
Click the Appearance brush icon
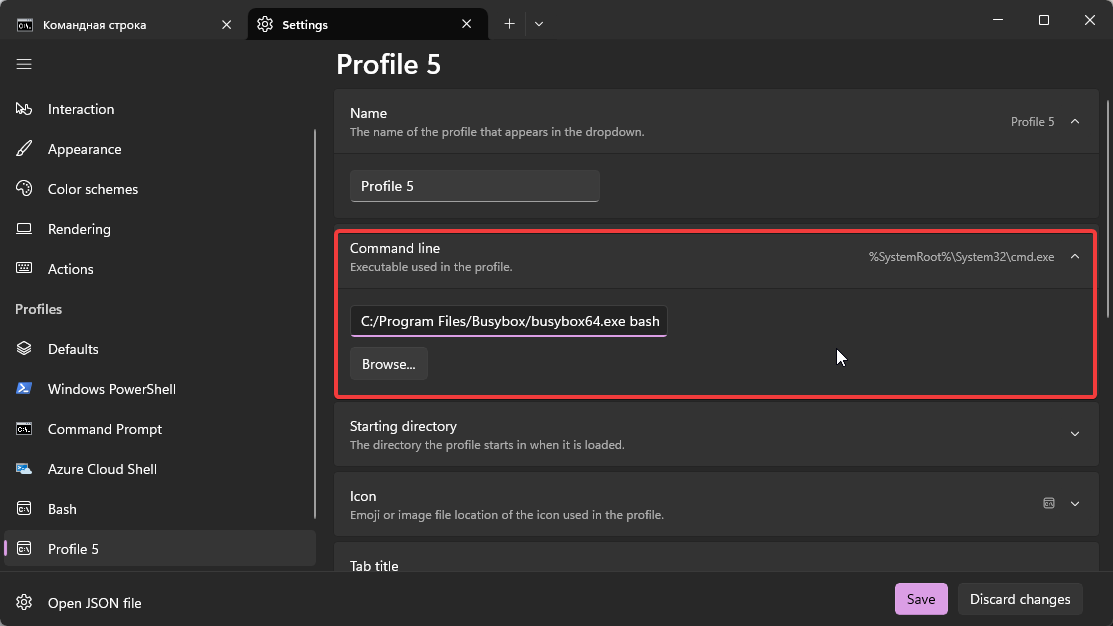(25, 149)
